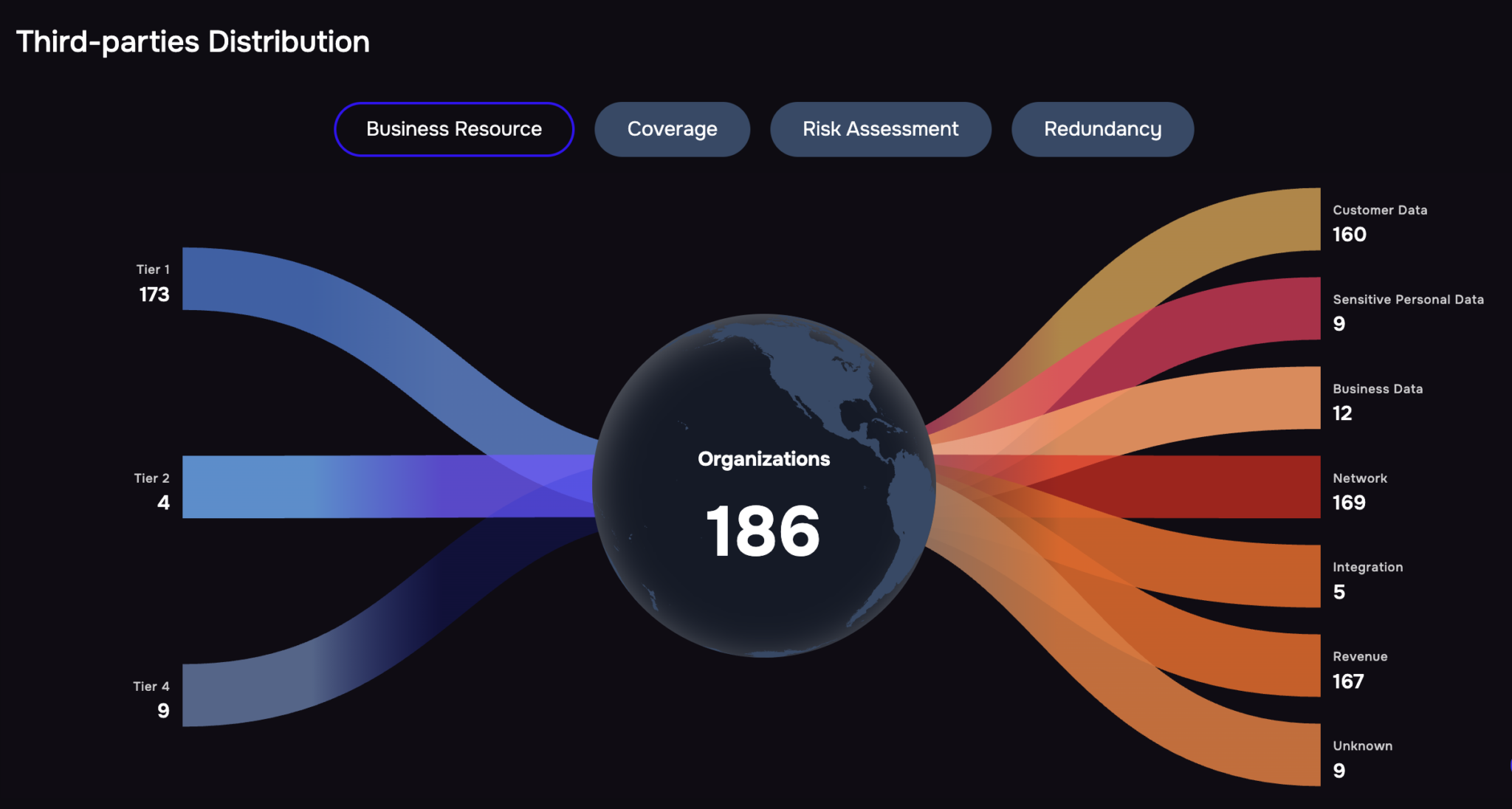The image size is (1512, 809).
Task: Click the Revenue label text
Action: (x=1360, y=657)
